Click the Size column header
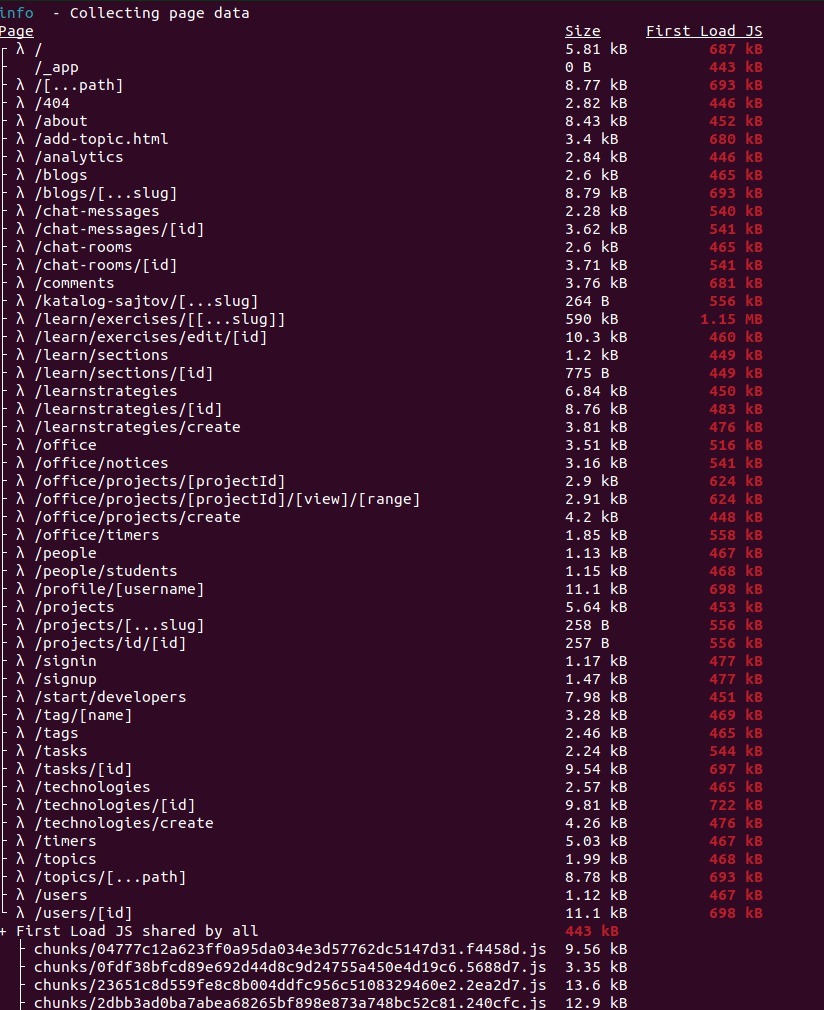The width and height of the screenshot is (824, 1010). point(582,31)
